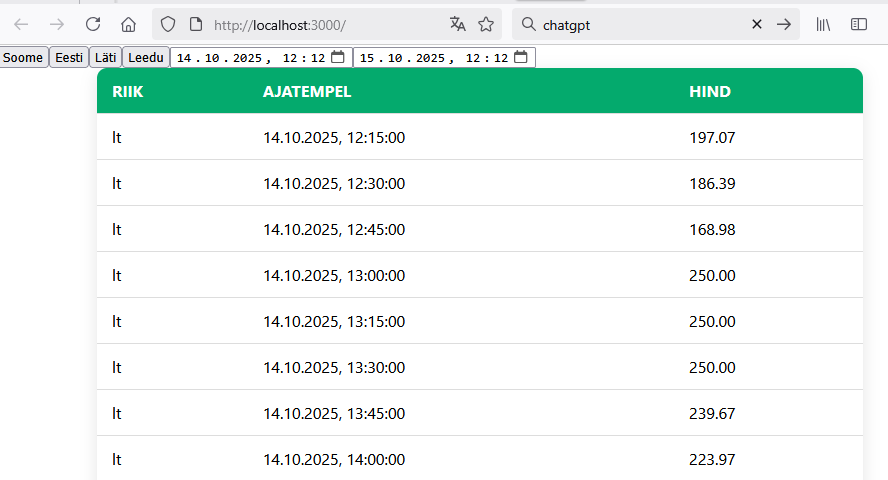Reload the current page
Screen dimensions: 888x480
point(93,24)
